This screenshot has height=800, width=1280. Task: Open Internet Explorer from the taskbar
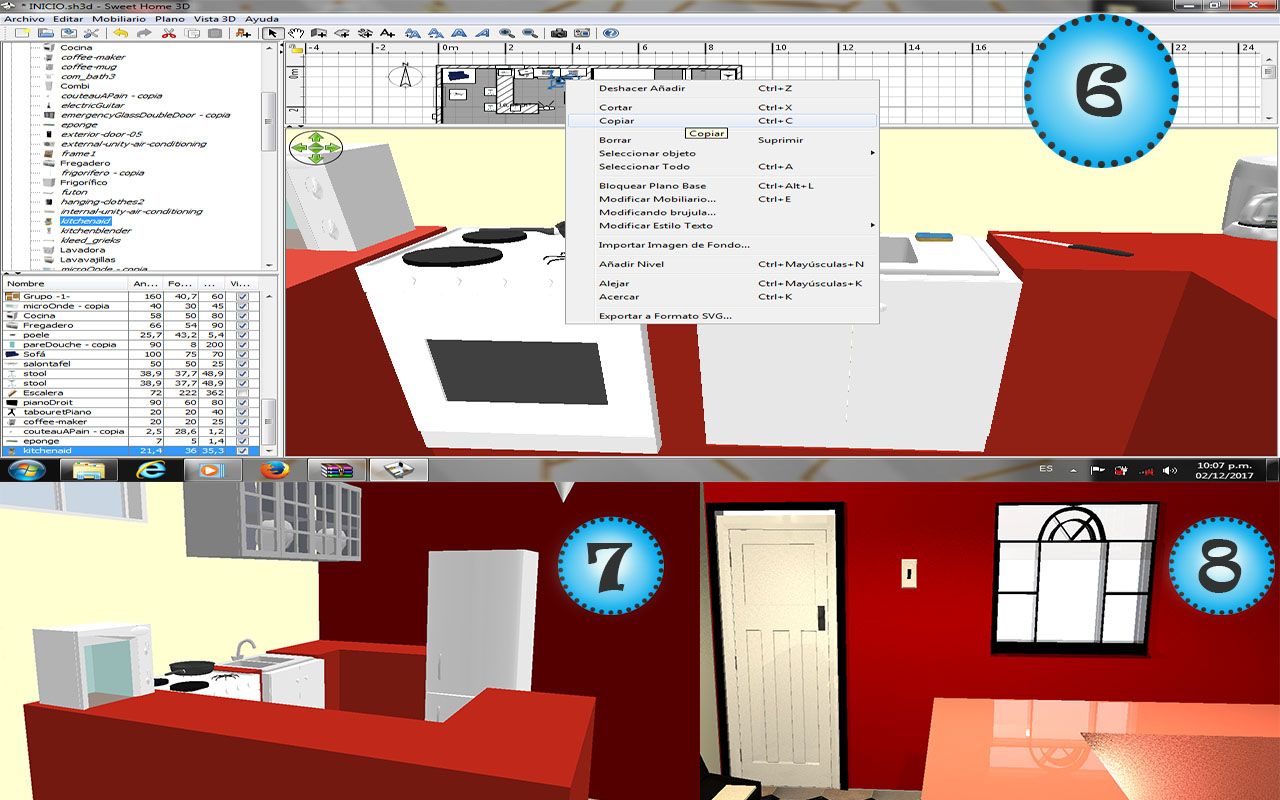pyautogui.click(x=152, y=470)
